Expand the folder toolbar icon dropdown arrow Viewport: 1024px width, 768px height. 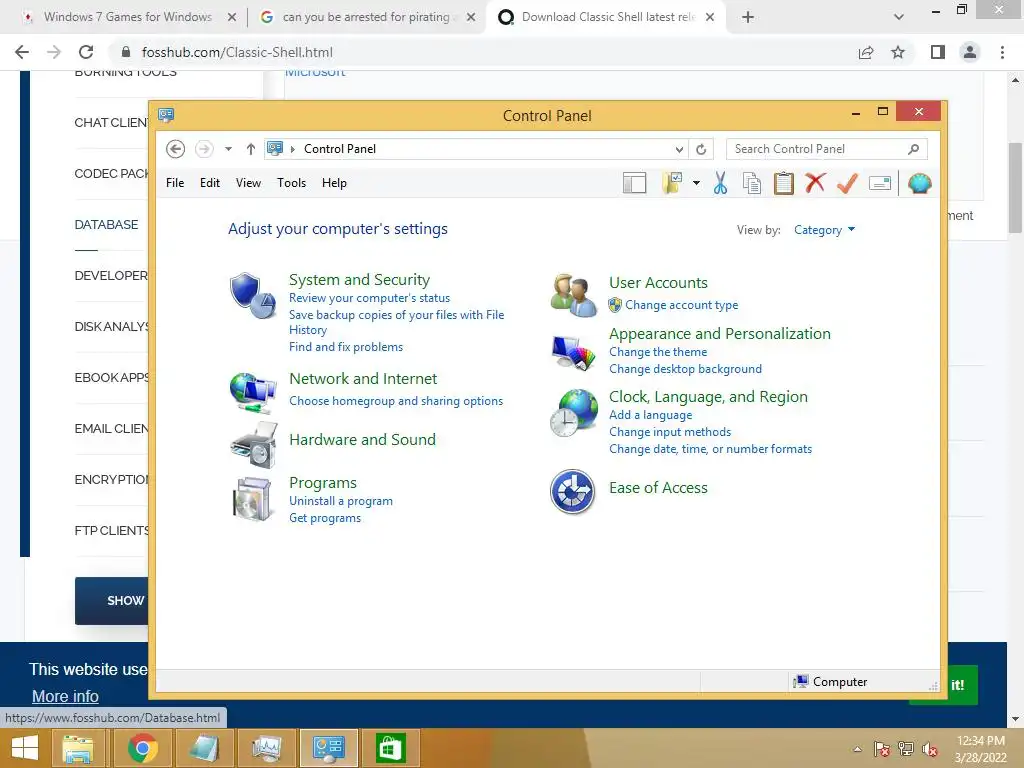[696, 184]
